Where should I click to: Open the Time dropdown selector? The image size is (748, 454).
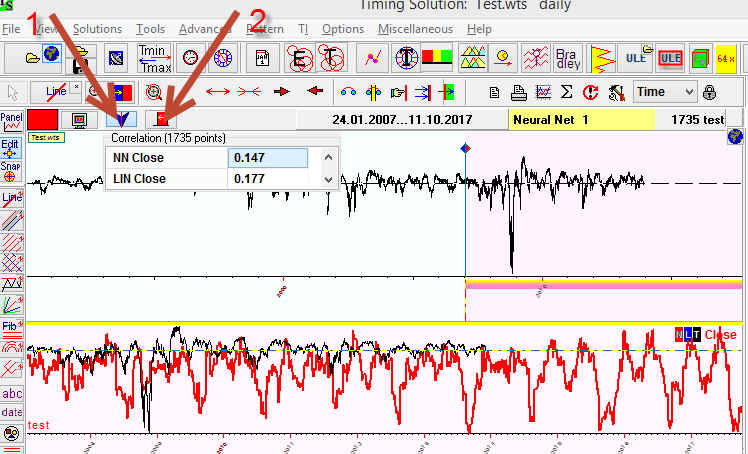[665, 92]
